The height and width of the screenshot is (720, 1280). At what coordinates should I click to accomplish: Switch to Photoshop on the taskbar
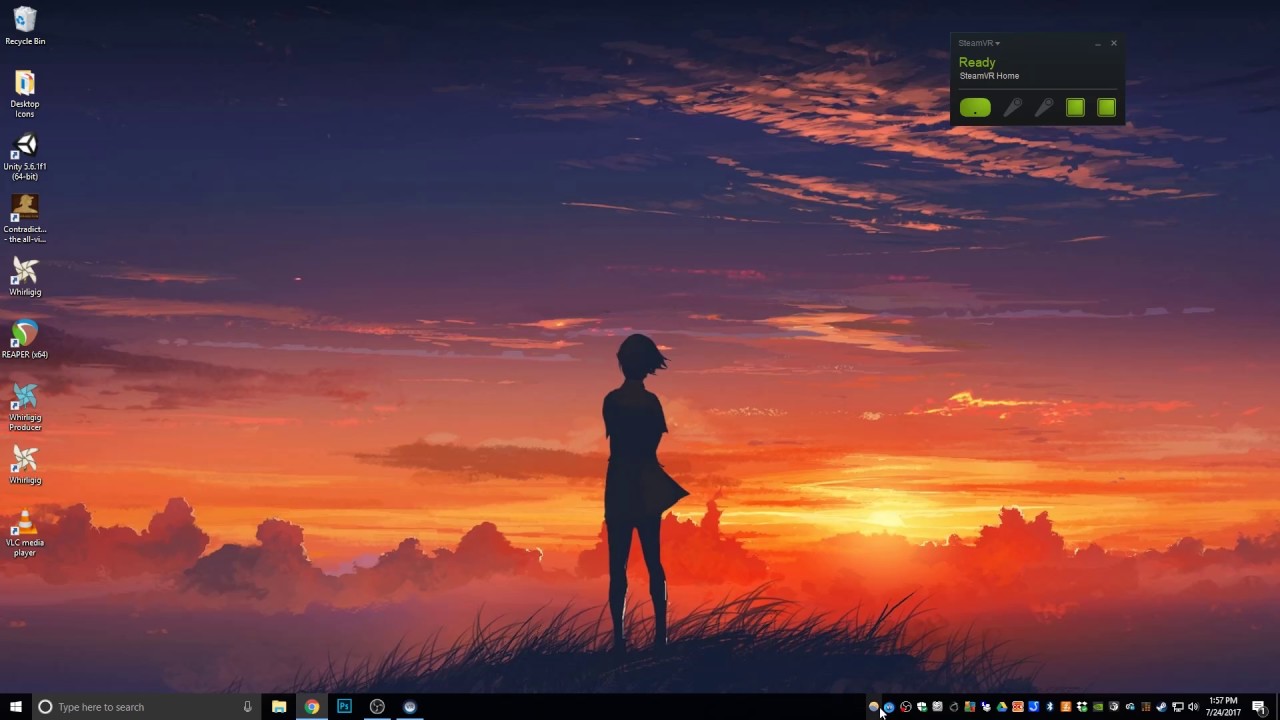[x=344, y=707]
